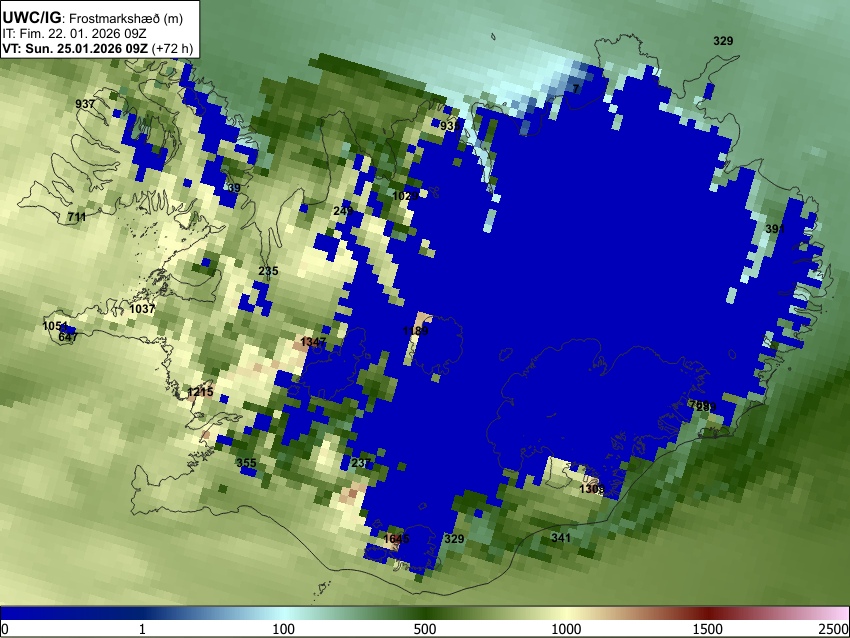
Task: Click the 100 tick on the color scale
Action: coord(284,629)
